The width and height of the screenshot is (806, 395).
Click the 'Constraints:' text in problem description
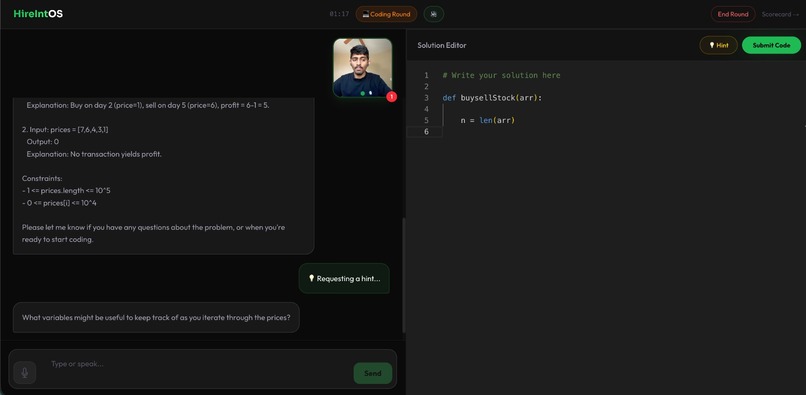pos(42,178)
